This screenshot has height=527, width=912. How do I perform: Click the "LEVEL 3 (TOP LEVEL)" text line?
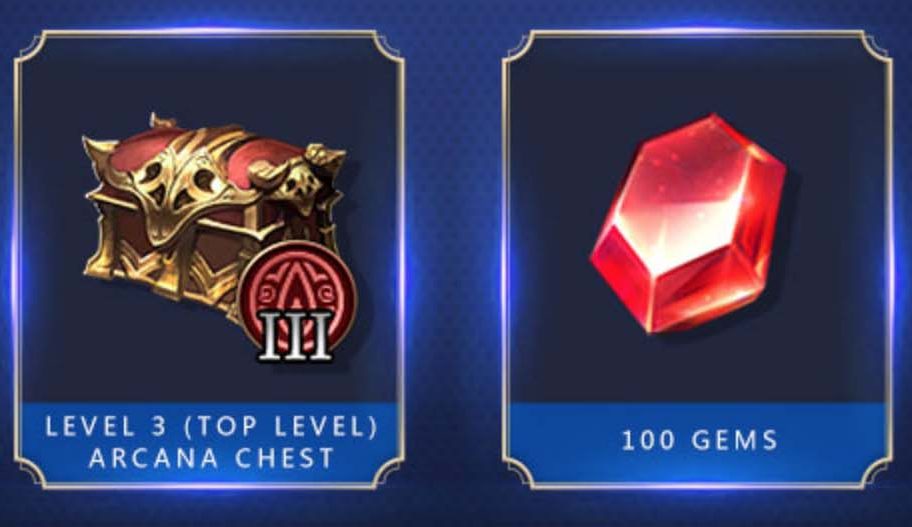pos(212,427)
